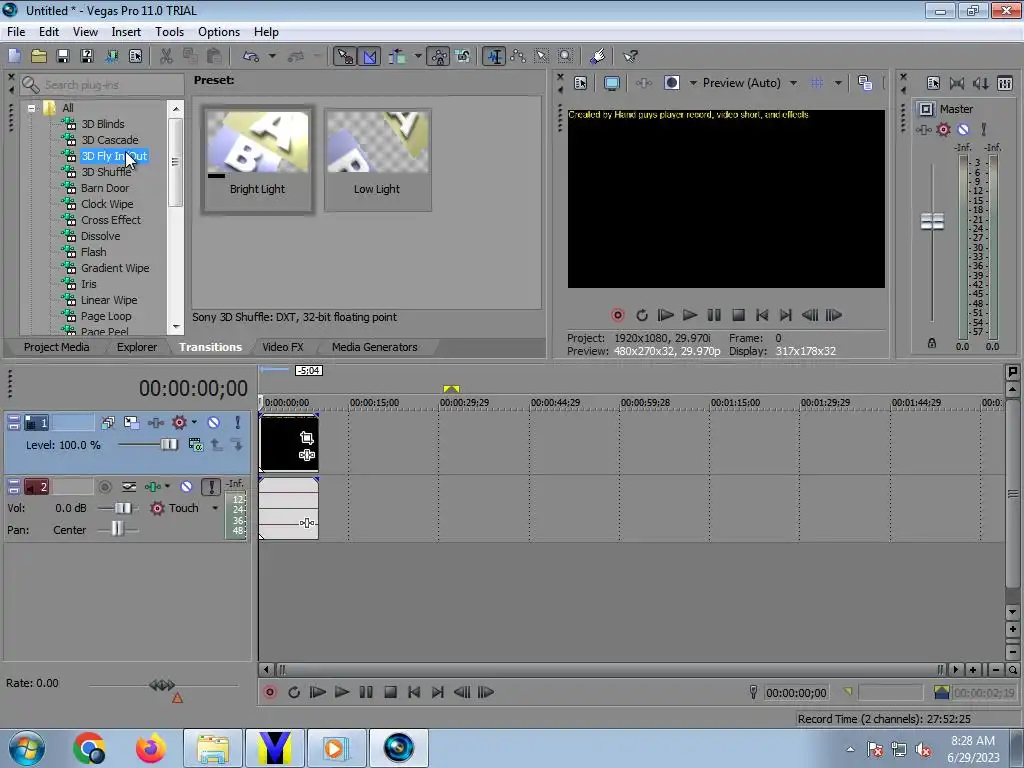This screenshot has width=1024, height=768.
Task: Launch Firefox from the taskbar
Action: 151,748
